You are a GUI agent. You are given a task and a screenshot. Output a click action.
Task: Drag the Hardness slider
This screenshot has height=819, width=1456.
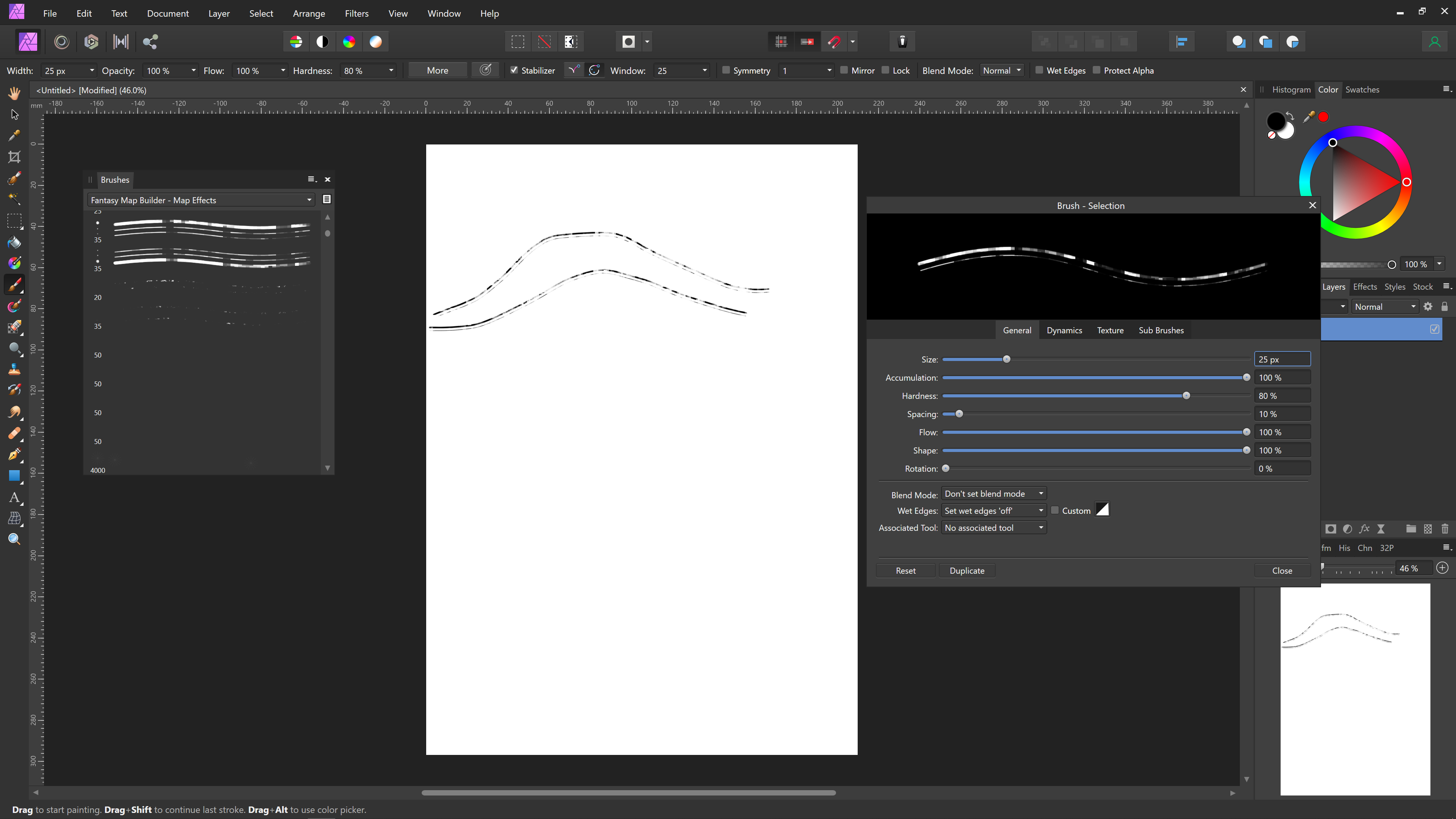coord(1187,395)
